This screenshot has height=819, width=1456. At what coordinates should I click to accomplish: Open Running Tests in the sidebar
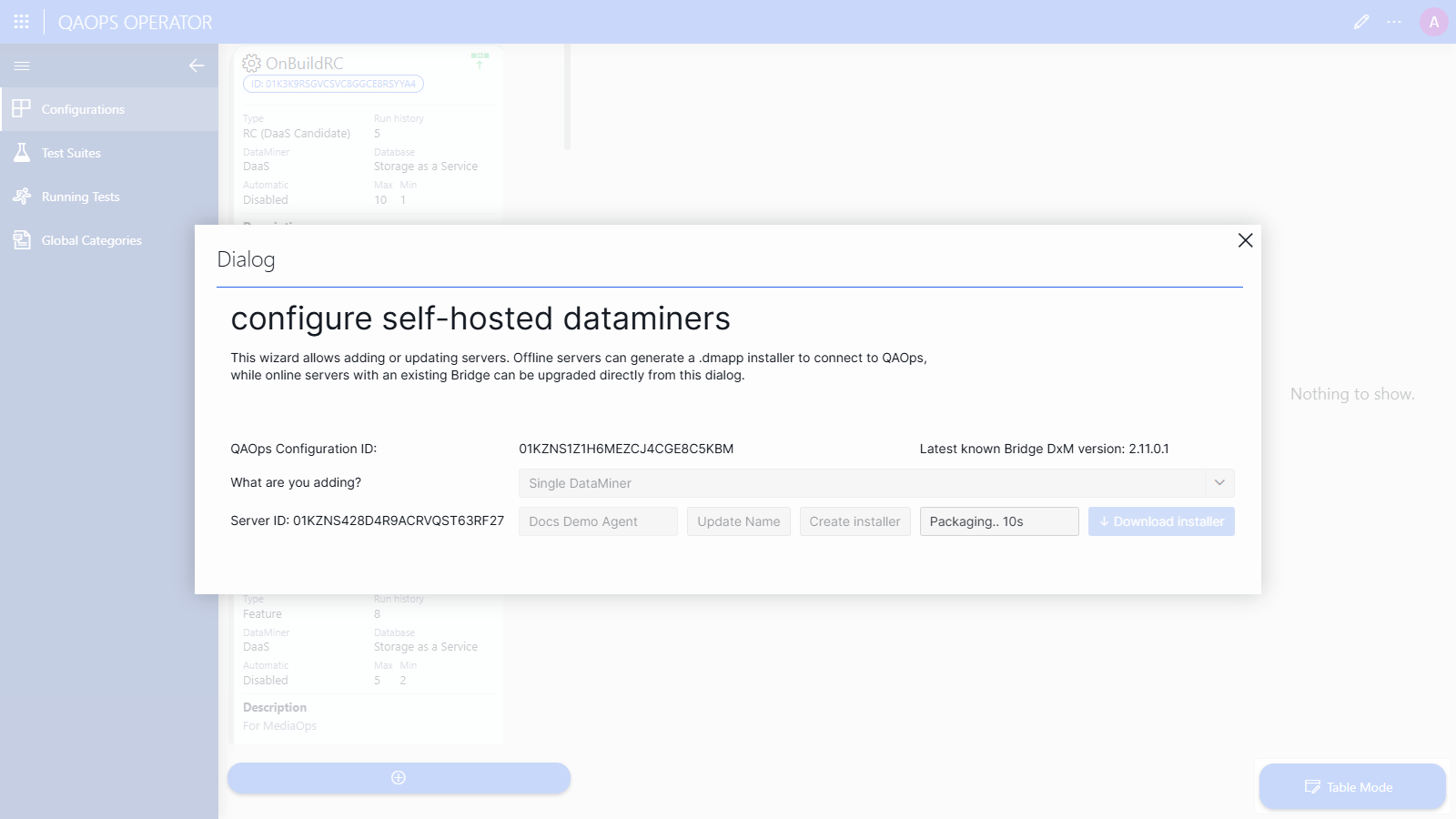109,197
